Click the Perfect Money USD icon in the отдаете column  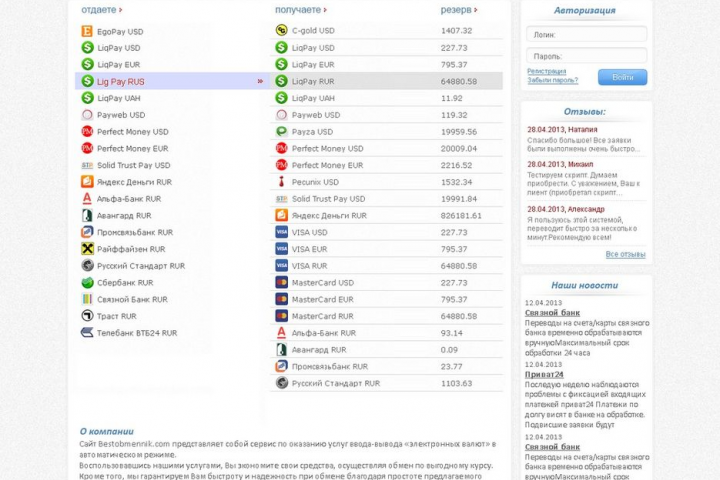point(87,132)
